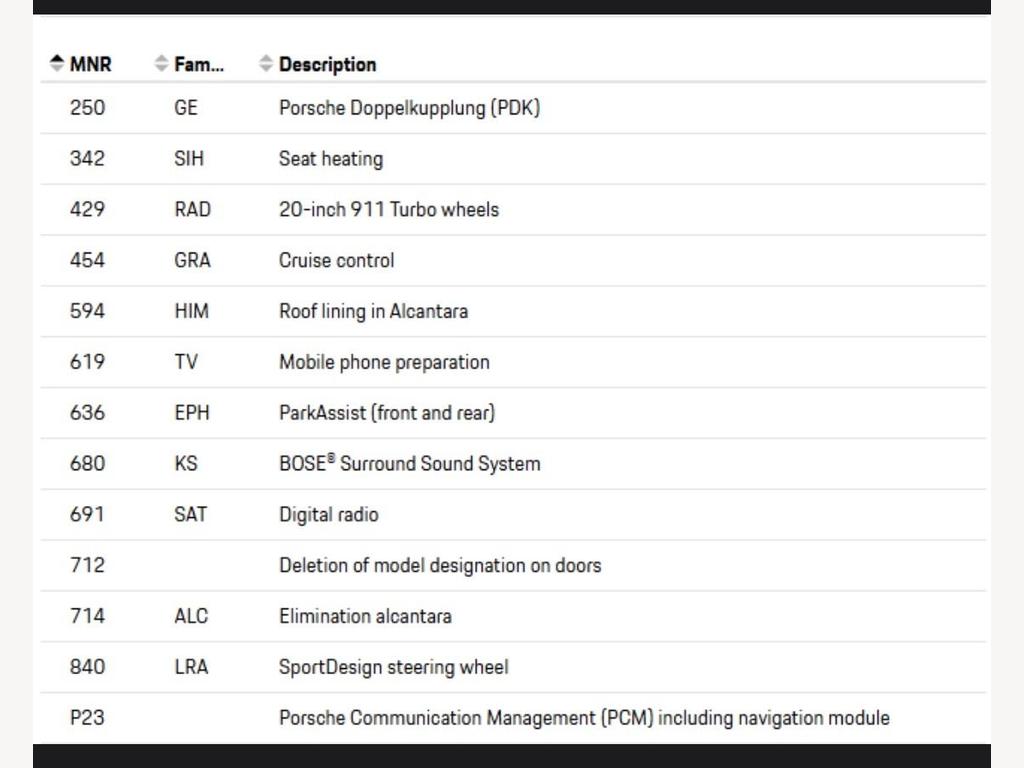Click the P23 Porsche Communication Management row
Screen dimensions: 1024x768
pos(513,718)
